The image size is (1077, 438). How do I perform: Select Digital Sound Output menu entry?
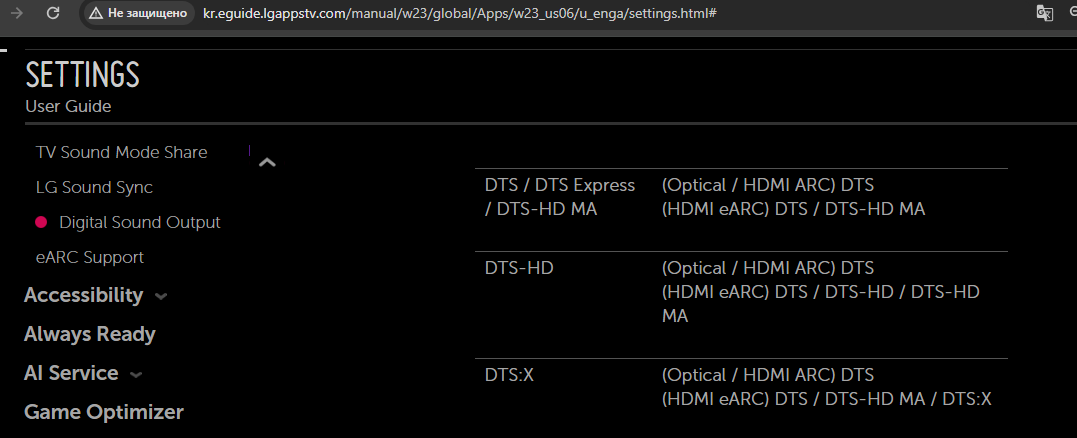tap(139, 222)
